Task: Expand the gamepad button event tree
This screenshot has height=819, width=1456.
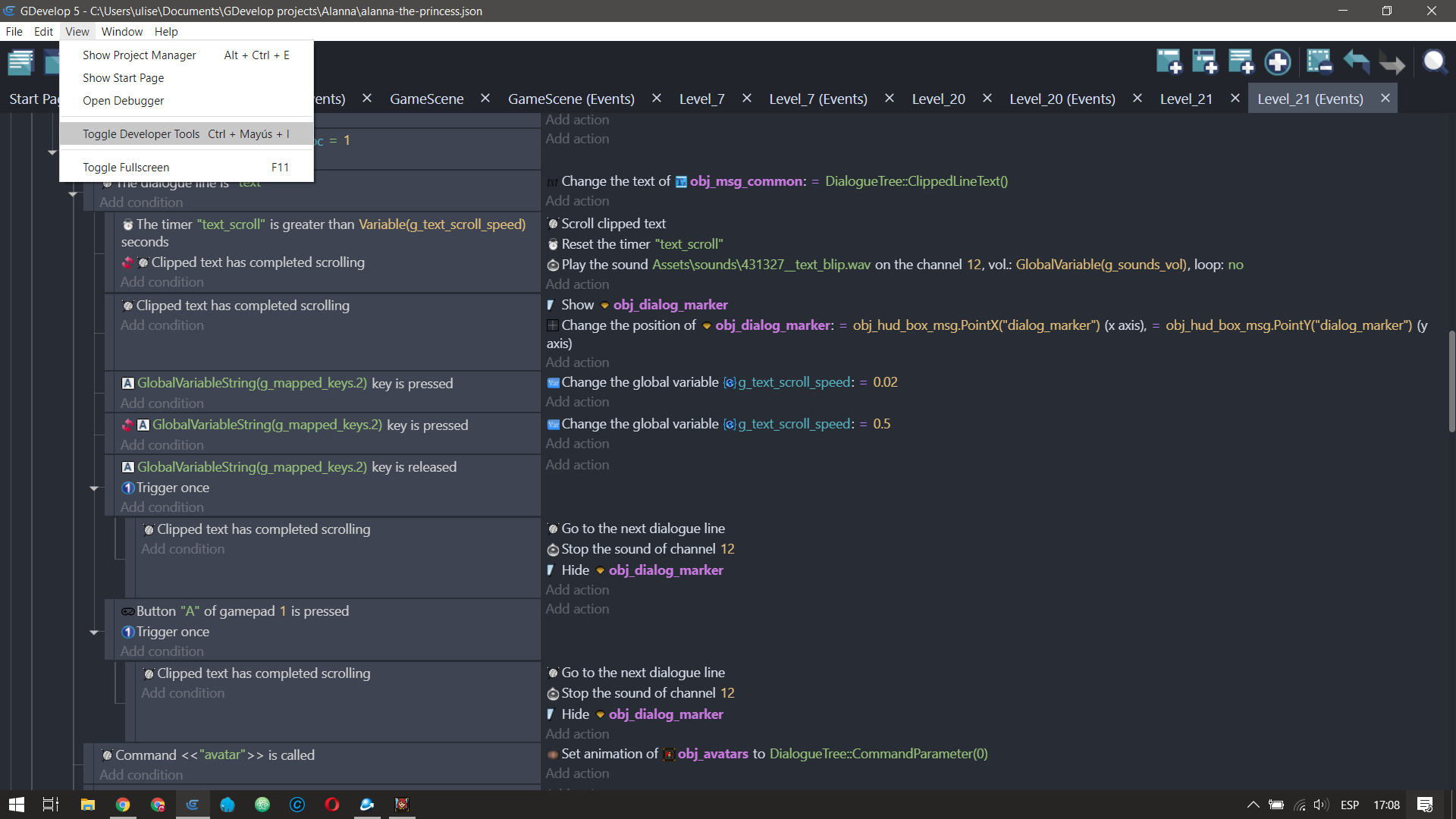Action: (95, 631)
